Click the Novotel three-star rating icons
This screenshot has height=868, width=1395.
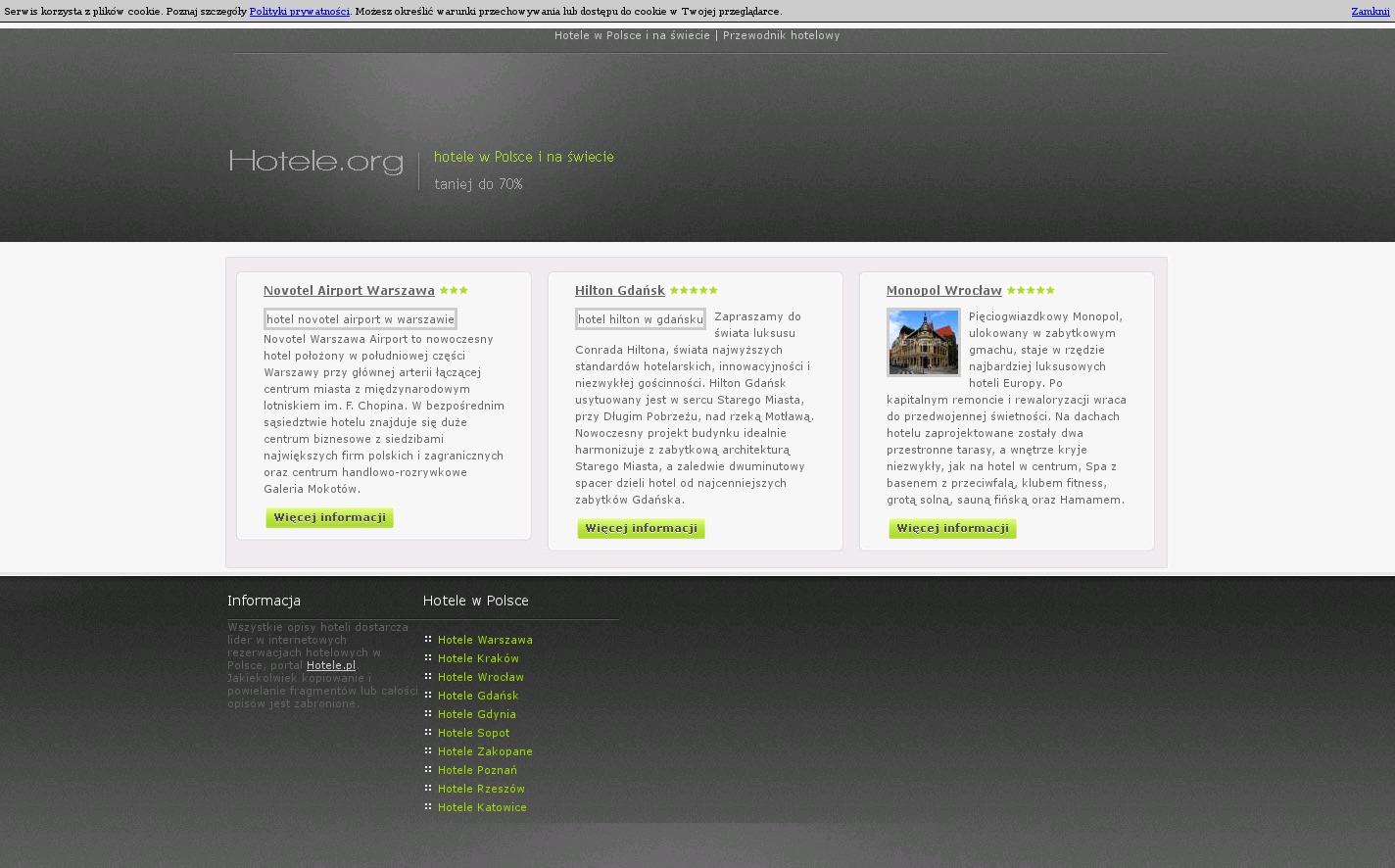(x=454, y=291)
